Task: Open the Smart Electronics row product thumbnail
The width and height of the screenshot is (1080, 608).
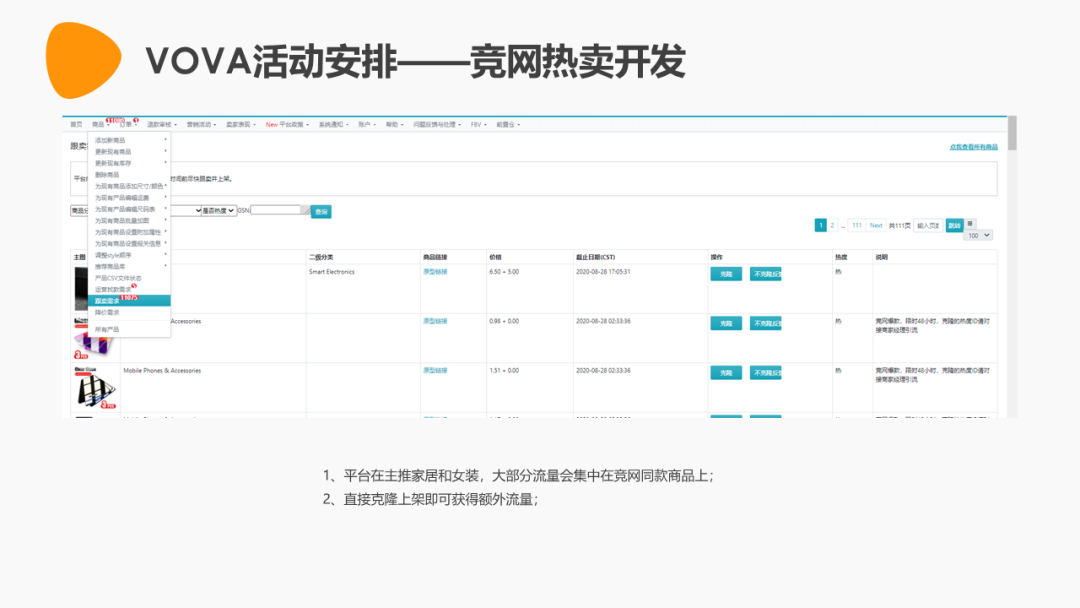Action: pos(81,289)
